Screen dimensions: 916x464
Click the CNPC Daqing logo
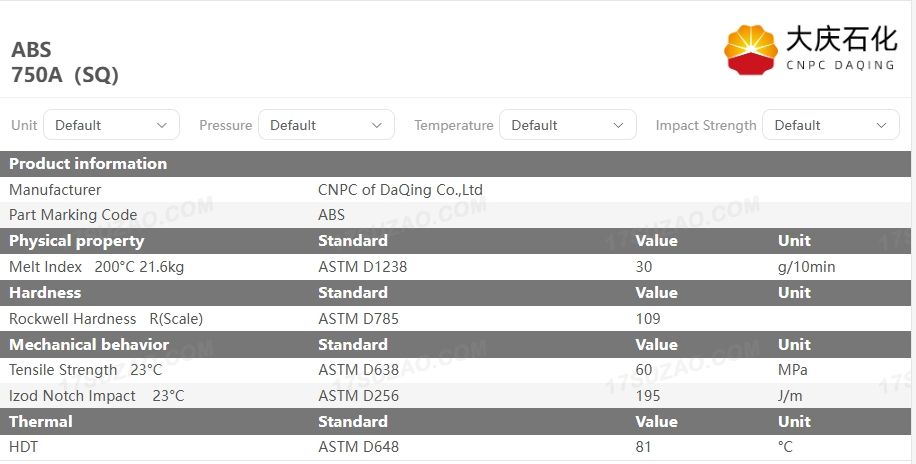click(x=810, y=49)
